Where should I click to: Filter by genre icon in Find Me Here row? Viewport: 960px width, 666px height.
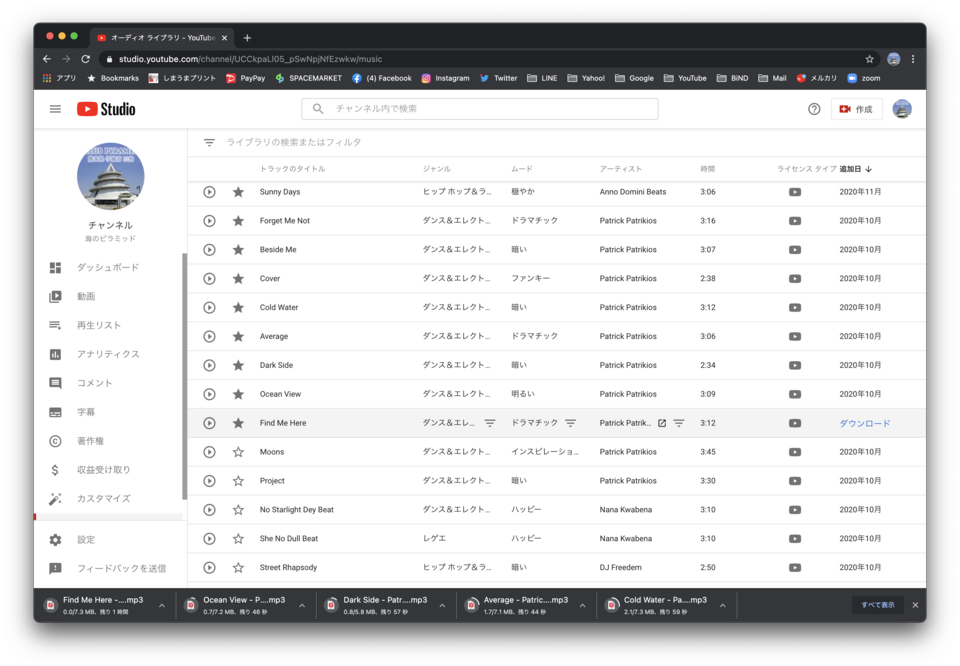pos(490,424)
